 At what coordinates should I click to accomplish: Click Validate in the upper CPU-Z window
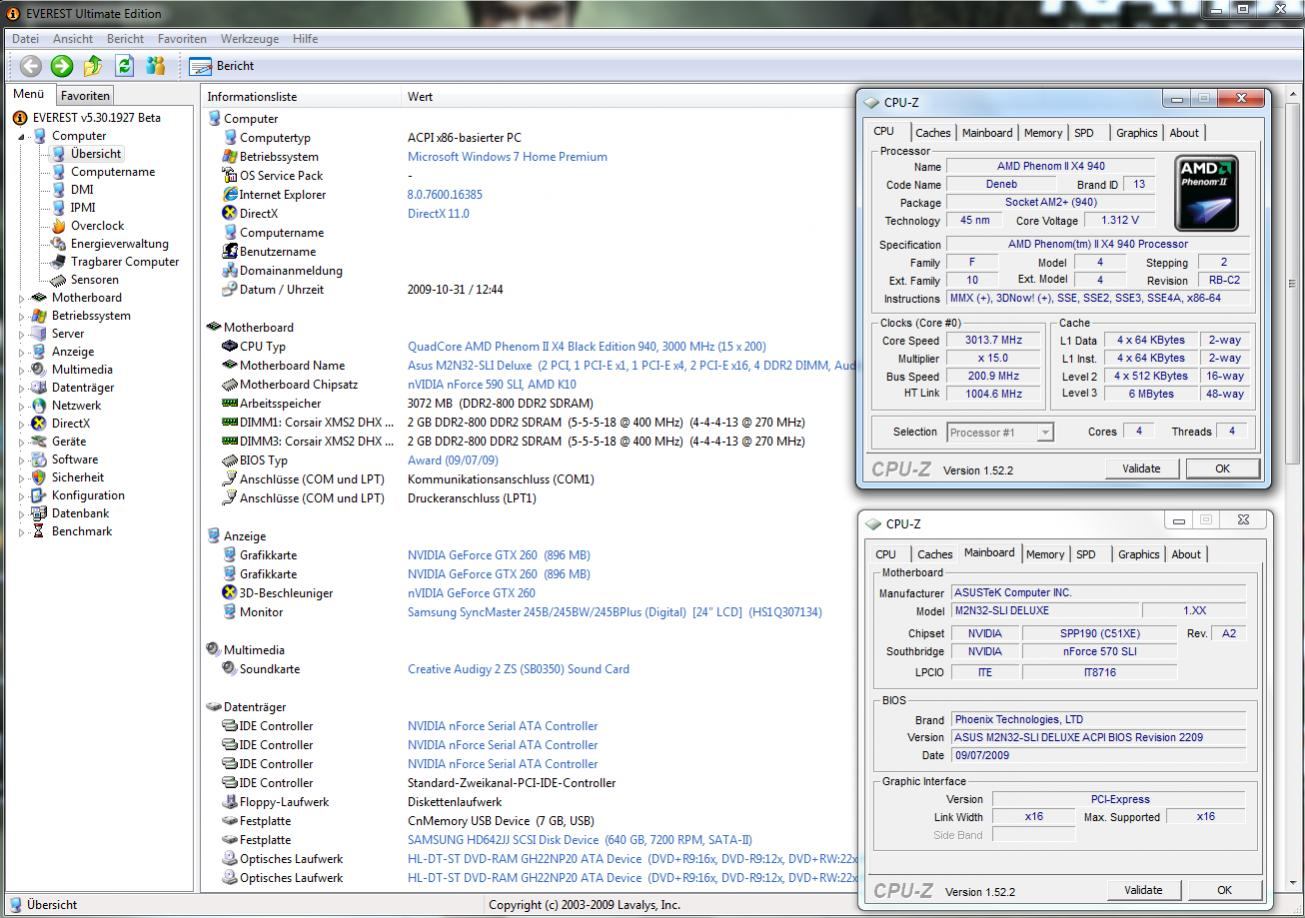[1142, 469]
